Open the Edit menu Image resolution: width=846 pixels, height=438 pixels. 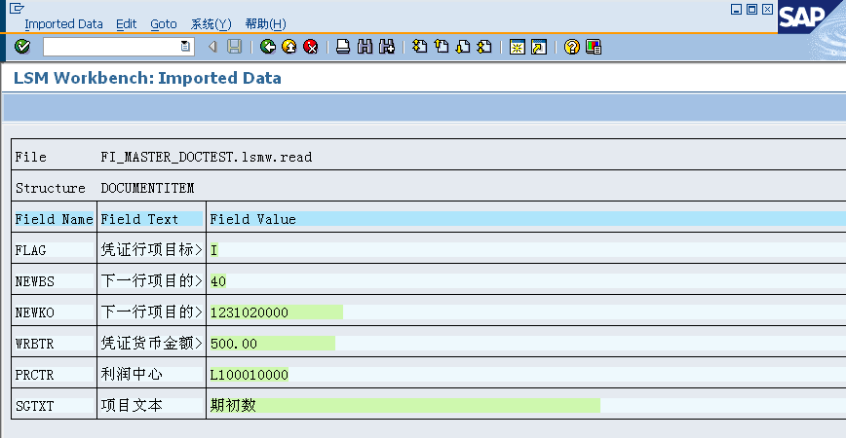point(126,24)
